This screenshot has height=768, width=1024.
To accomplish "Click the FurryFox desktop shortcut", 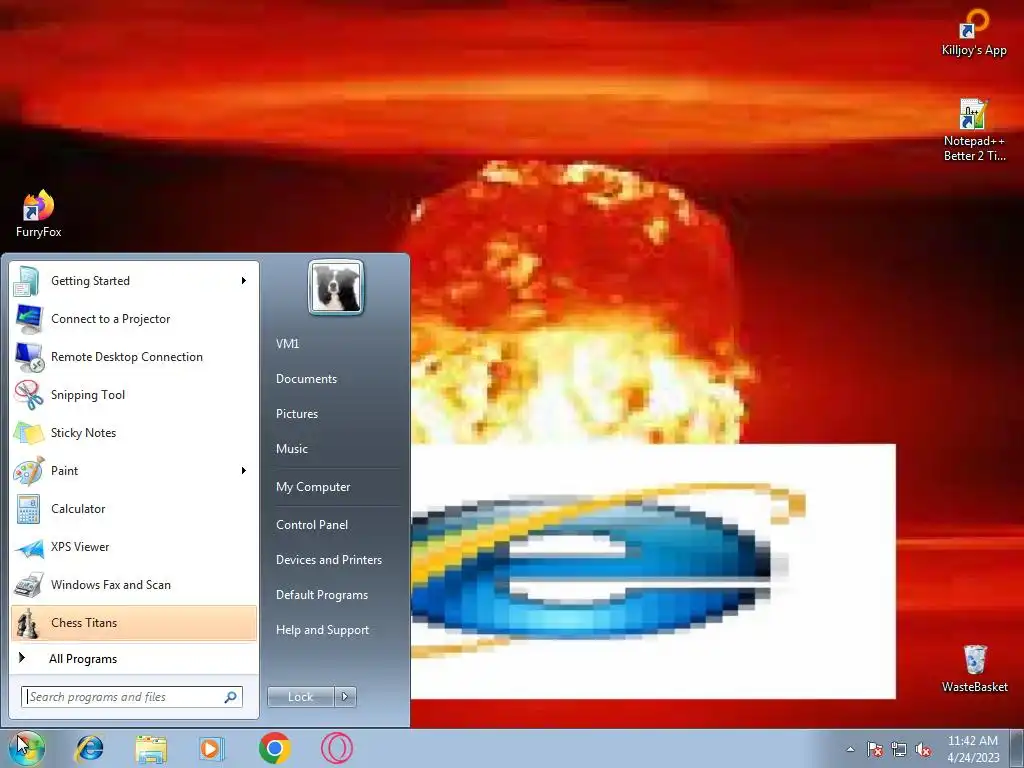I will tap(39, 214).
